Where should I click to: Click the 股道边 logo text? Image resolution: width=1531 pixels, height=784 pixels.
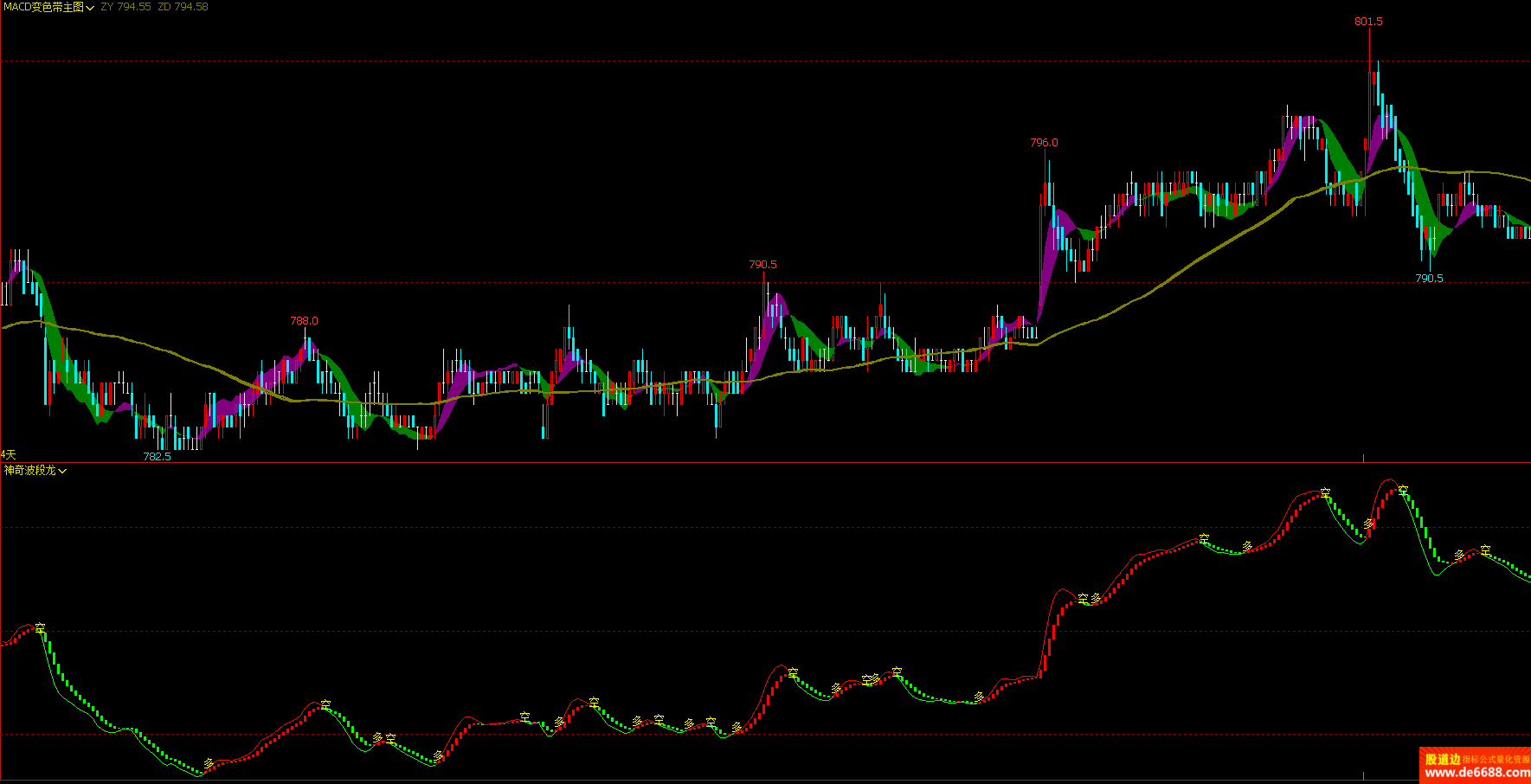1443,759
